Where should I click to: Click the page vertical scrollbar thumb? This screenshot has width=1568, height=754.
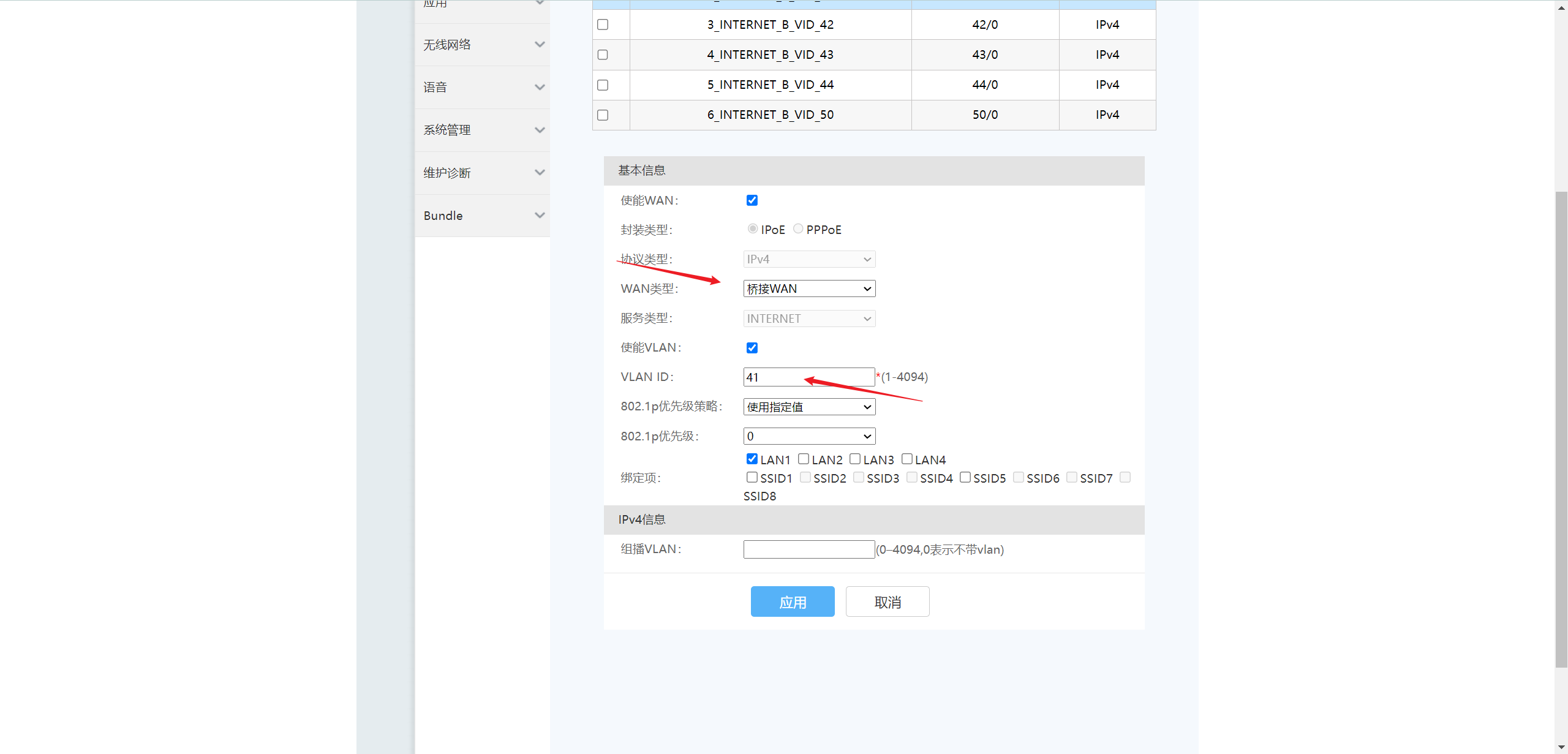pos(1561,429)
